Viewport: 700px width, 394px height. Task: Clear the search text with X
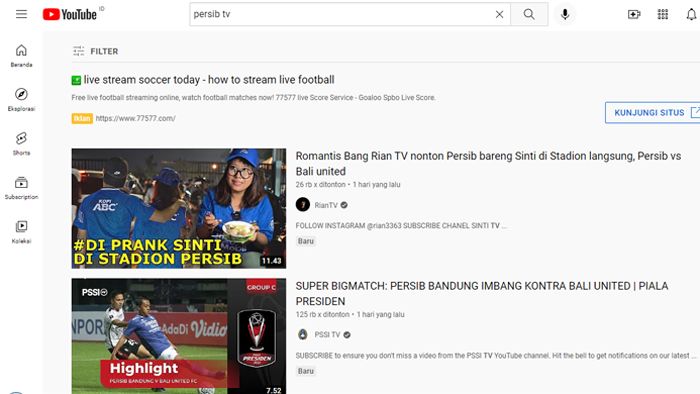click(500, 14)
